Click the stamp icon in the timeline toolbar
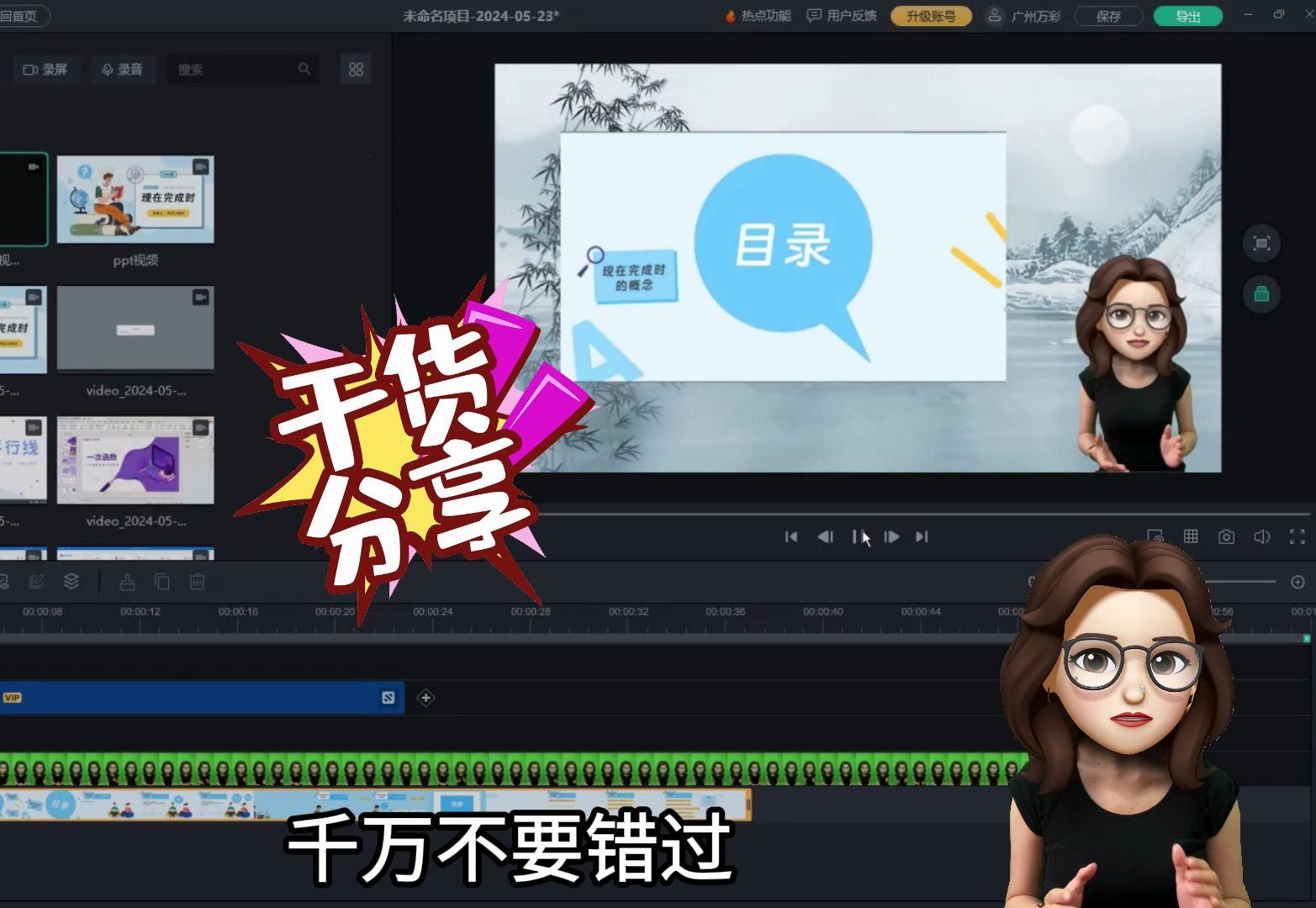 coord(127,581)
